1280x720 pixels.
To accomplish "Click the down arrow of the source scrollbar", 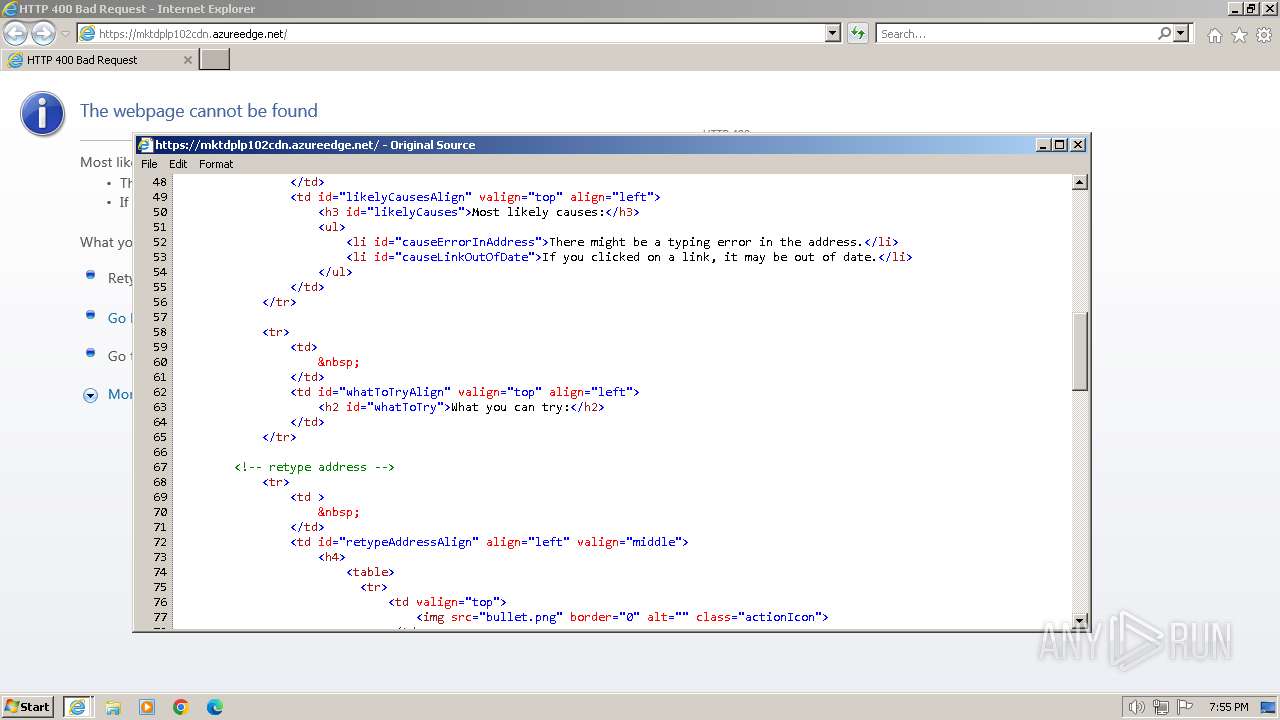I will tap(1080, 620).
